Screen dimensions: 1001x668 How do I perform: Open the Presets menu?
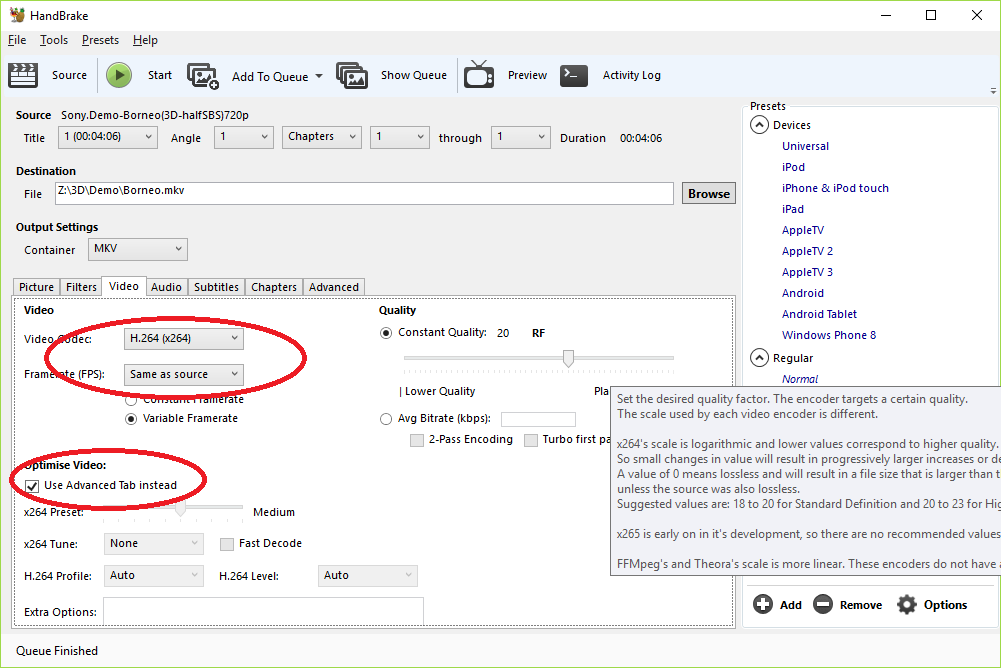tap(100, 40)
